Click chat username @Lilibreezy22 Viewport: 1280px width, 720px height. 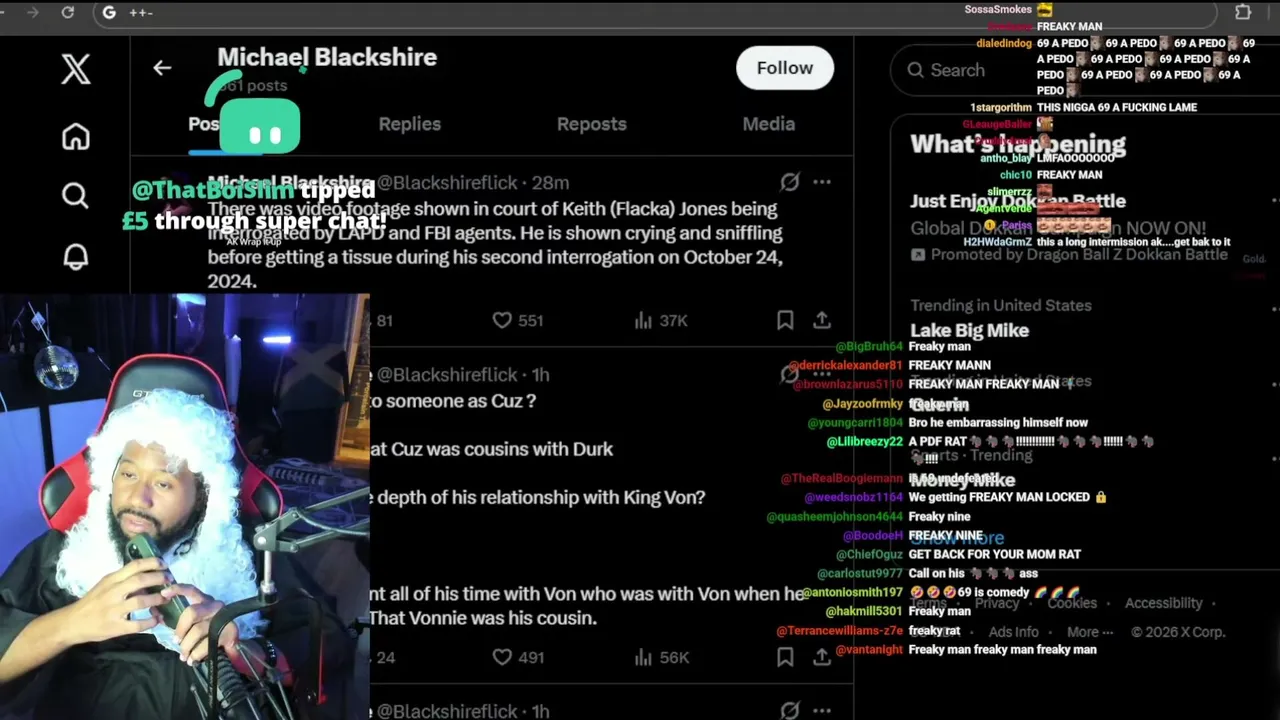tap(865, 442)
